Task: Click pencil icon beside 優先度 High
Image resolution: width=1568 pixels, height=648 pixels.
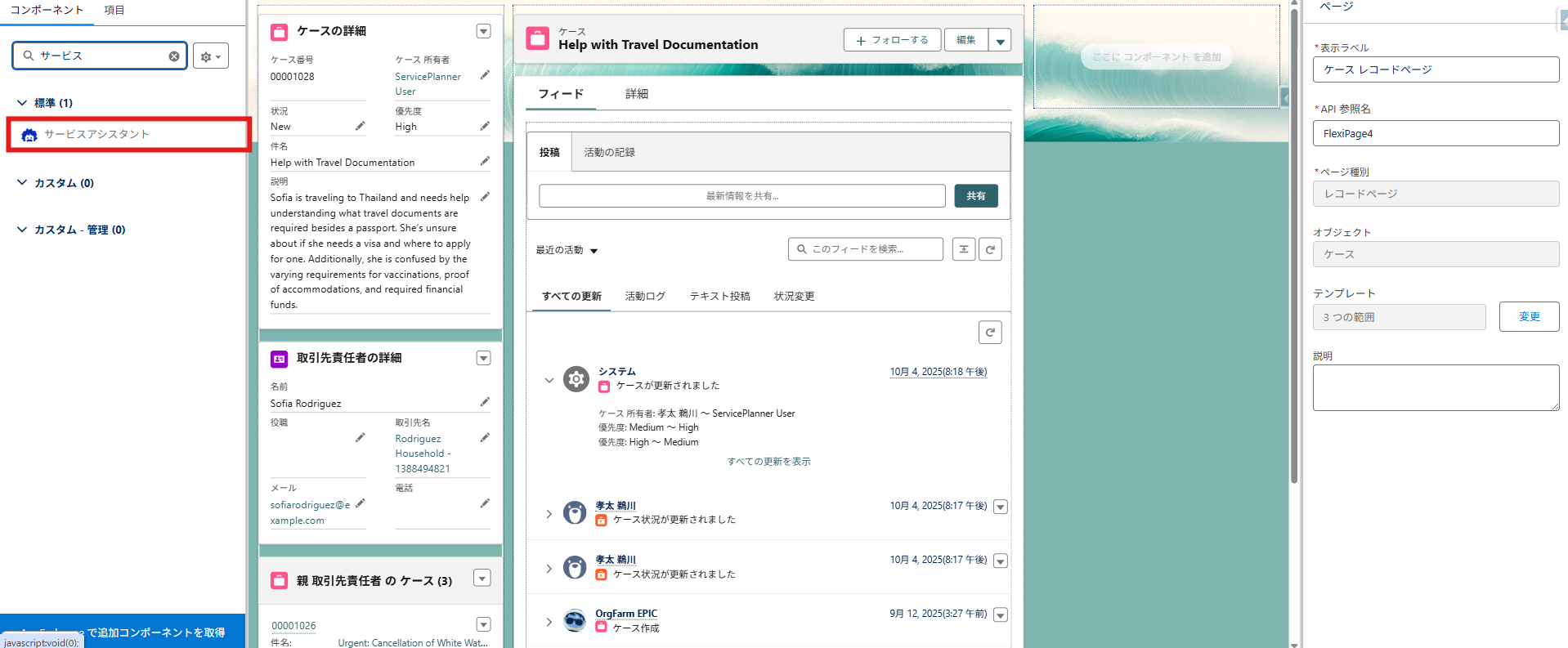Action: pyautogui.click(x=485, y=126)
